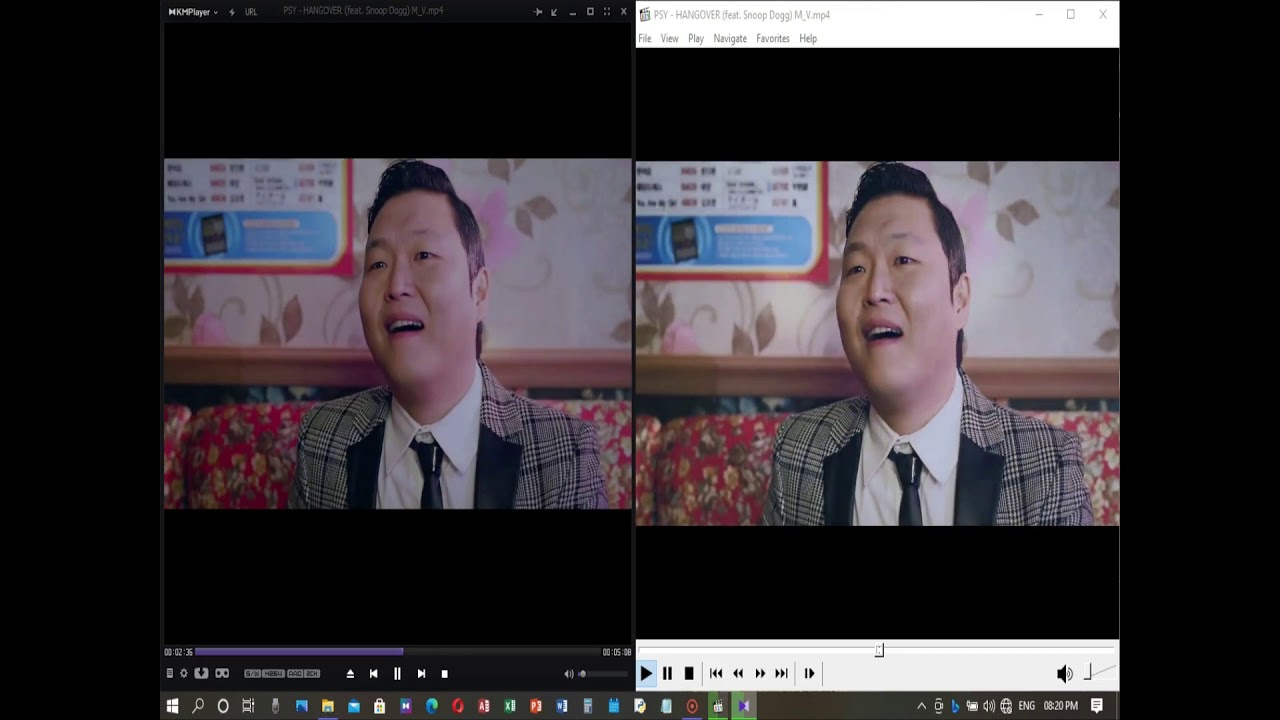1280x720 pixels.
Task: Adjust Media Player Classic volume slider
Action: 1099,673
